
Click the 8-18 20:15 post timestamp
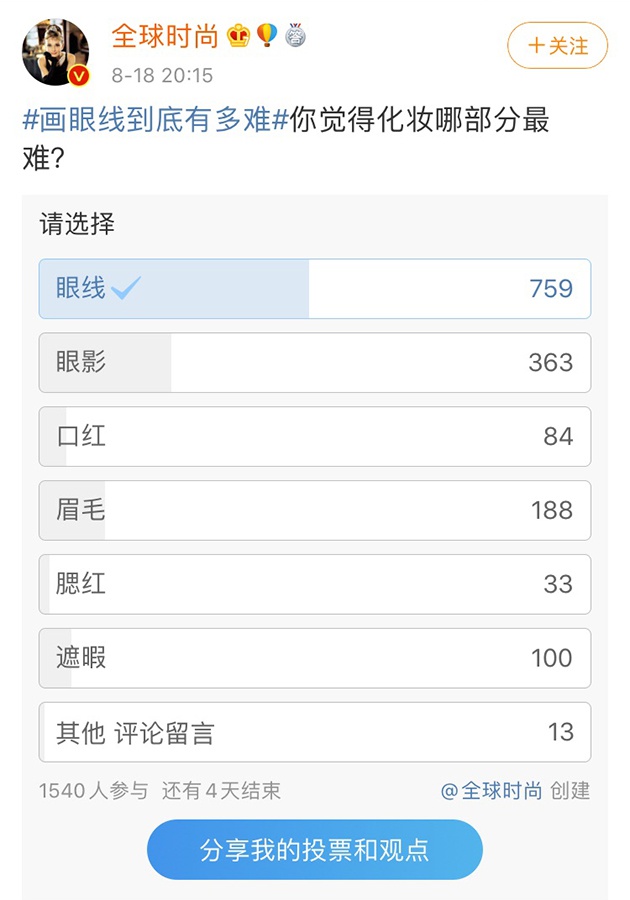tap(162, 76)
